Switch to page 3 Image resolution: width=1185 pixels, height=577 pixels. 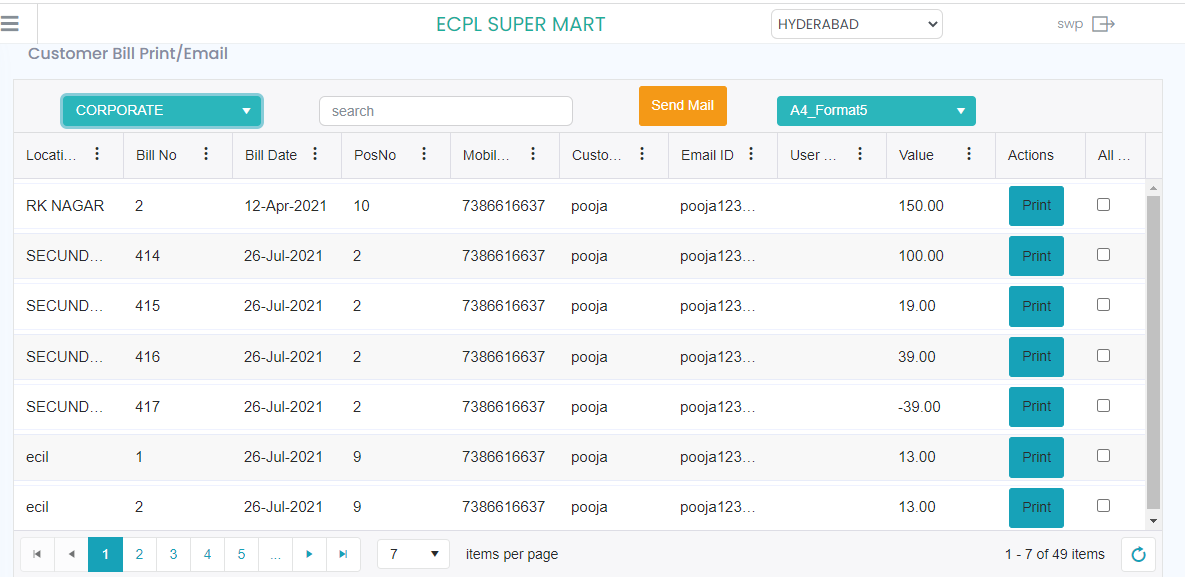173,554
